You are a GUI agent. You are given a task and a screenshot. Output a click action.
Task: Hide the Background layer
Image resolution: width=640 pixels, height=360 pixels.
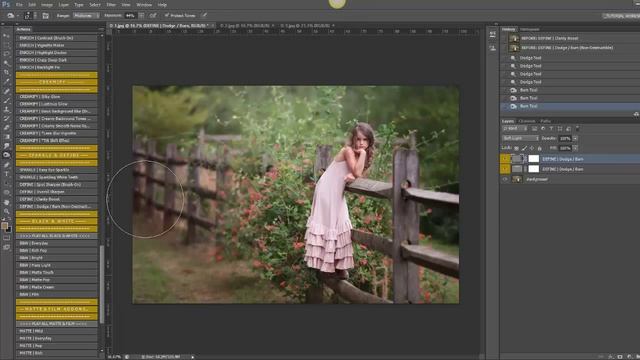pos(505,179)
